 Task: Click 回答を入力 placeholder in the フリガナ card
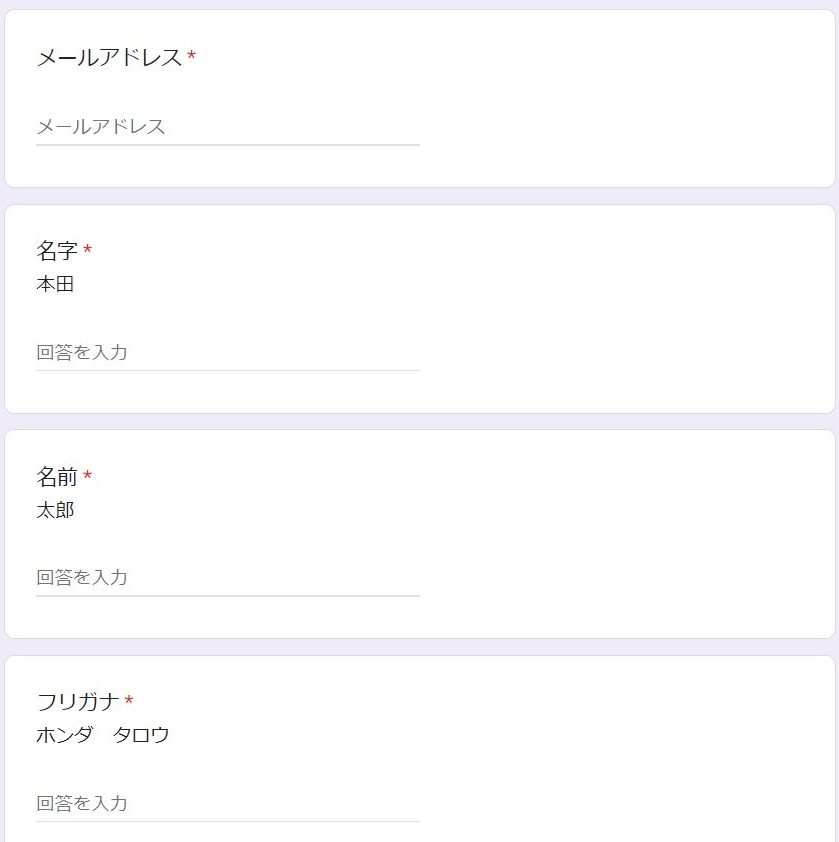click(x=82, y=803)
